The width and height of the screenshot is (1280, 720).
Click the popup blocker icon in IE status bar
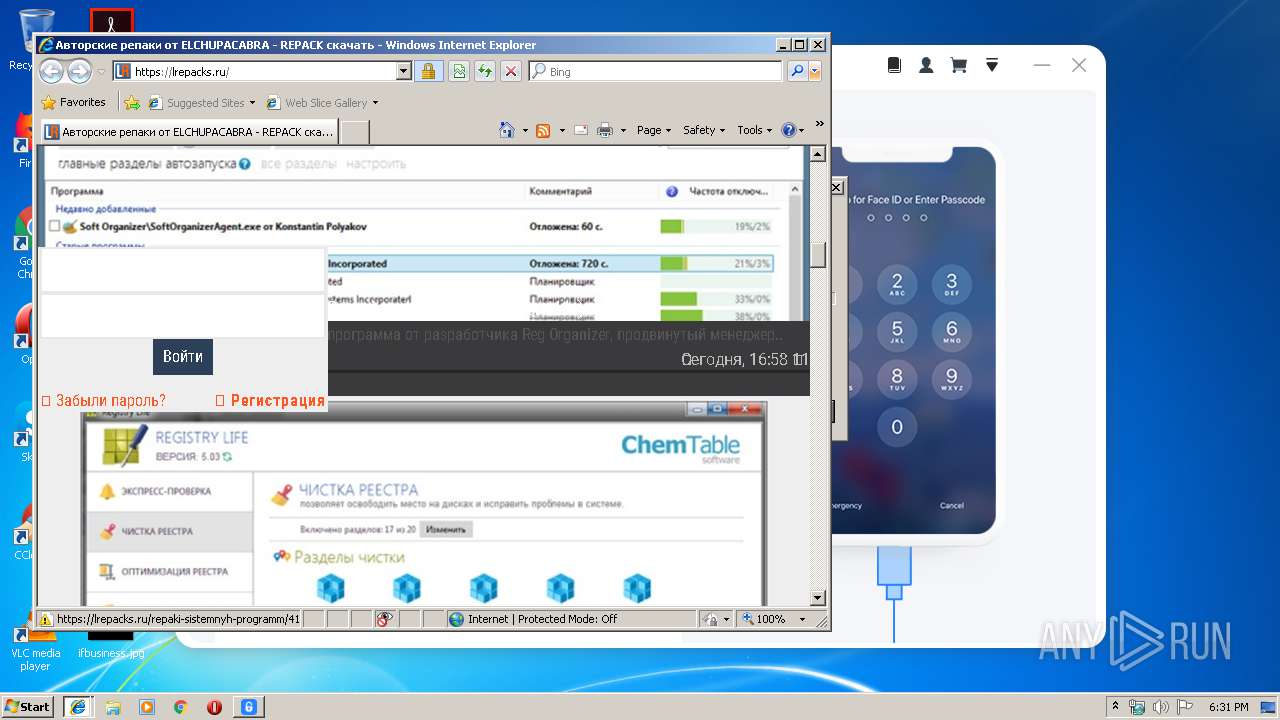click(x=384, y=619)
